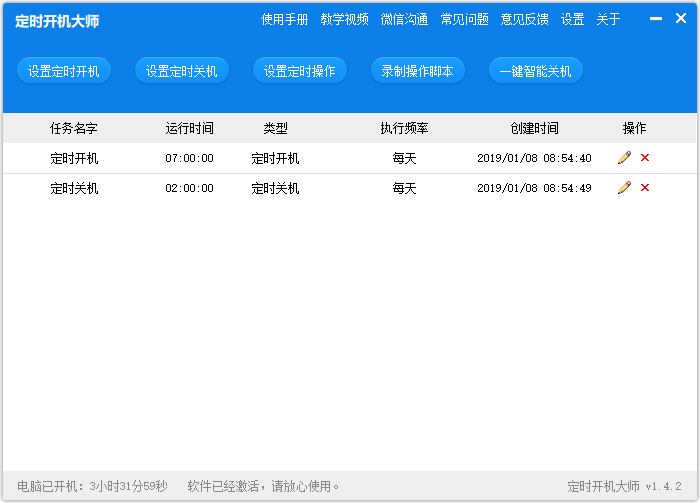Edit the 定时开机 task with pencil icon
The width and height of the screenshot is (700, 503).
click(624, 158)
